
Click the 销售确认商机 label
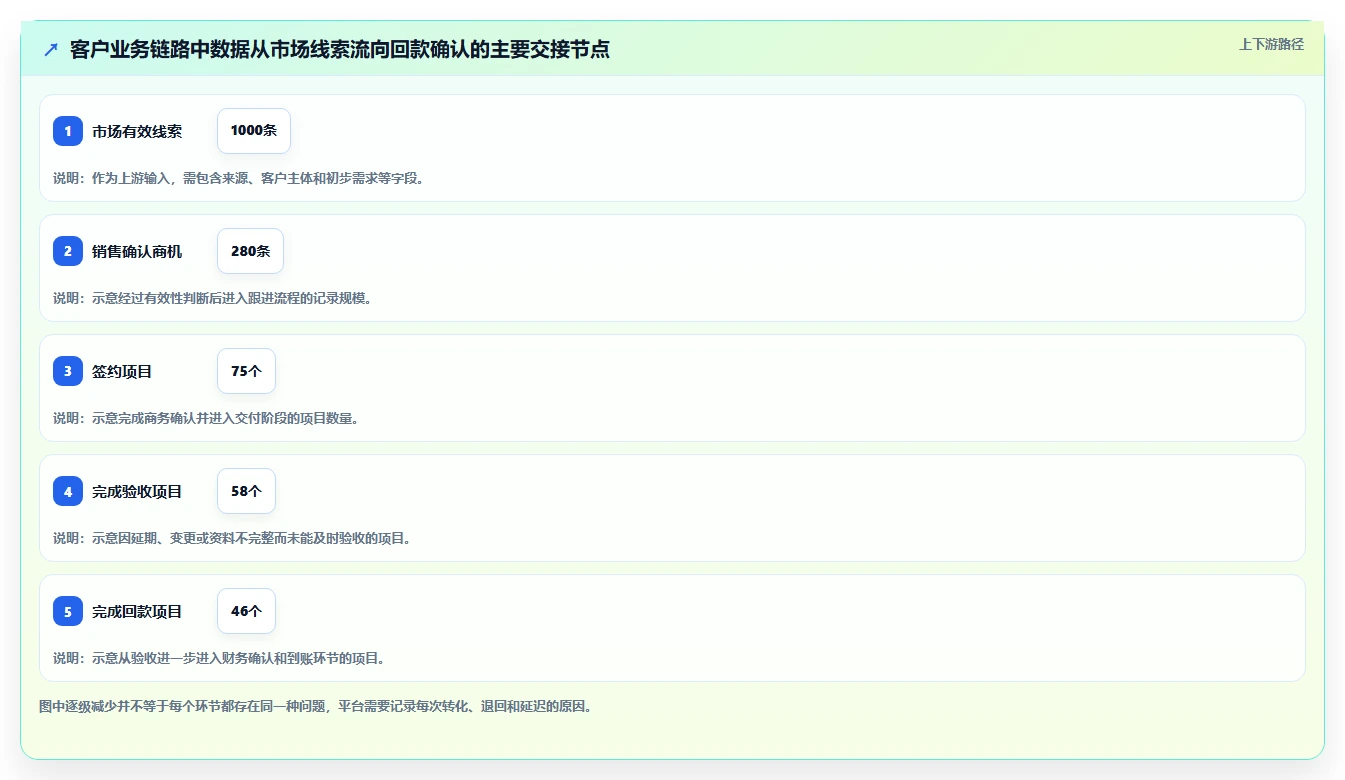point(137,251)
